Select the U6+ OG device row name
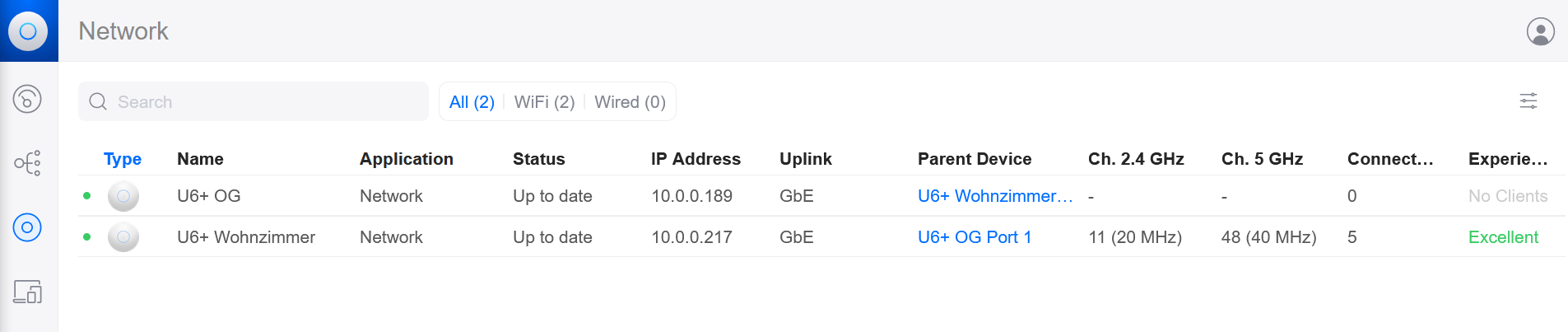Viewport: 1568px width, 332px height. (x=209, y=196)
